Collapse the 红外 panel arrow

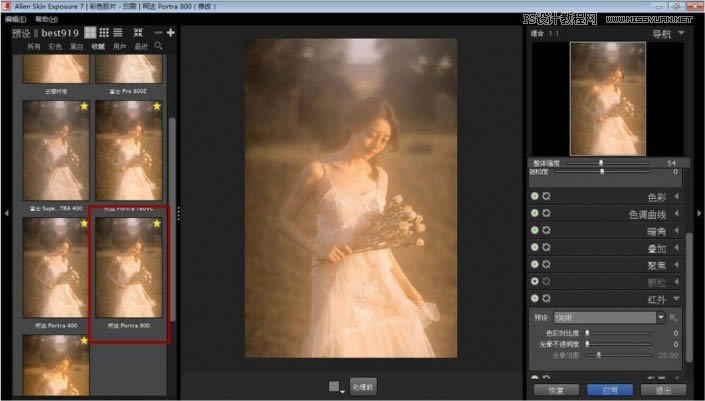coord(677,299)
